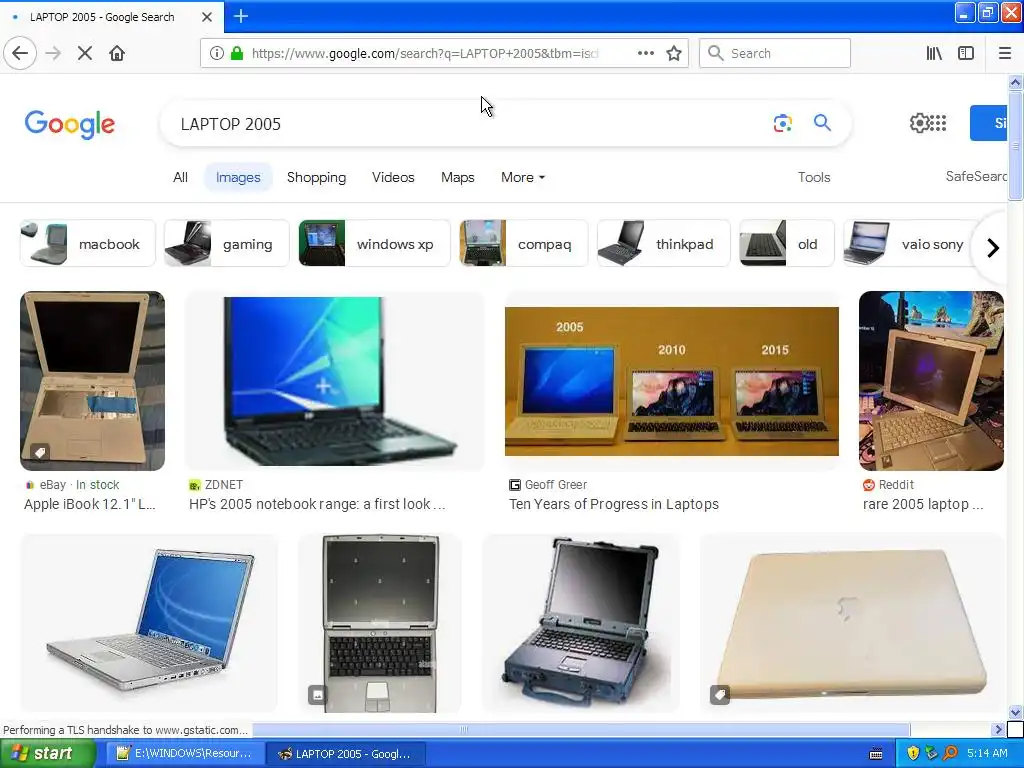Click the Firefox Search box

775,53
